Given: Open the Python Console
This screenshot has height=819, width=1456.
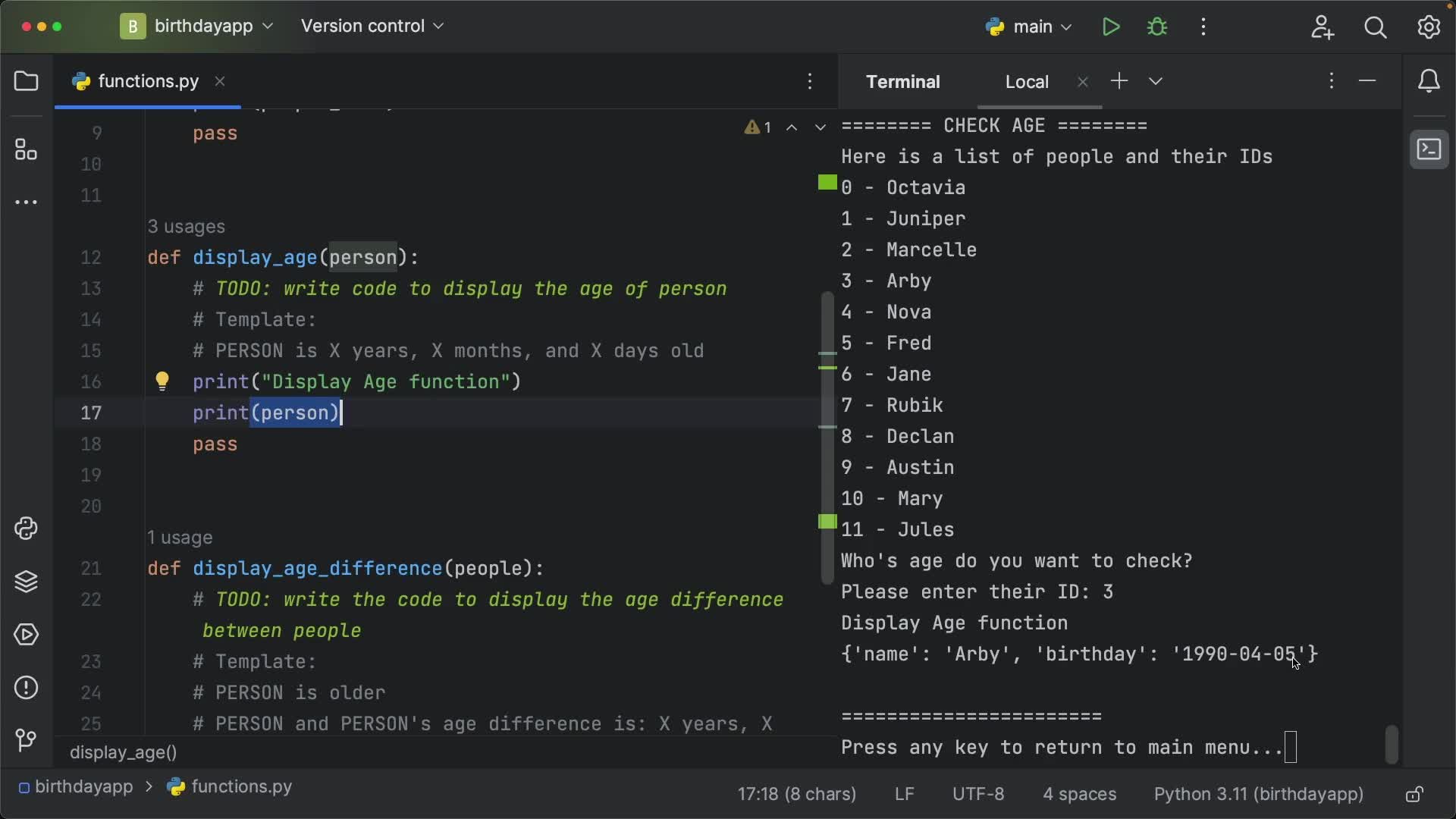Looking at the screenshot, I should [x=26, y=529].
